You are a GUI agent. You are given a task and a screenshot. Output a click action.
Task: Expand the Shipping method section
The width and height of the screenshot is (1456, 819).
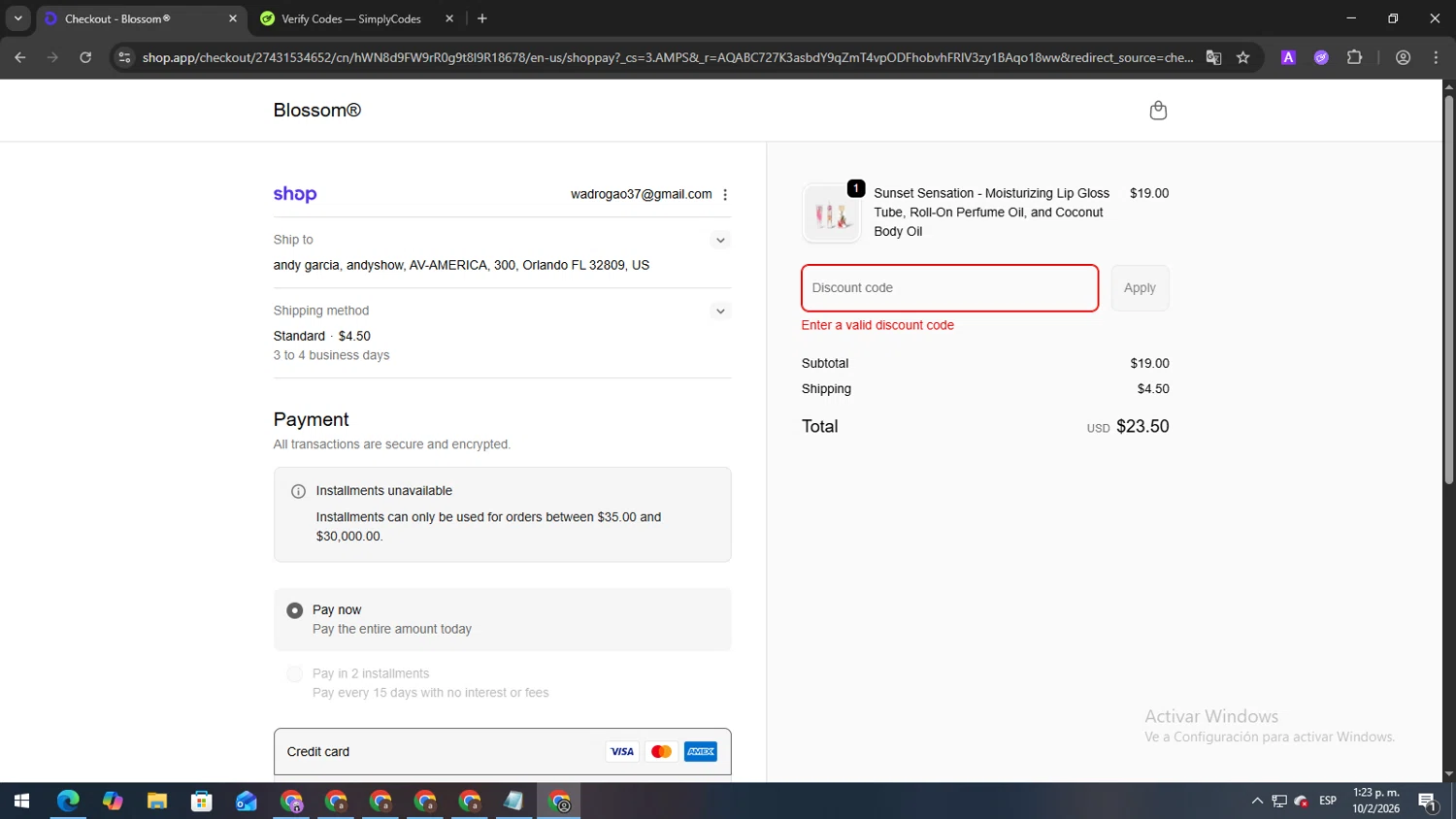[x=720, y=311]
